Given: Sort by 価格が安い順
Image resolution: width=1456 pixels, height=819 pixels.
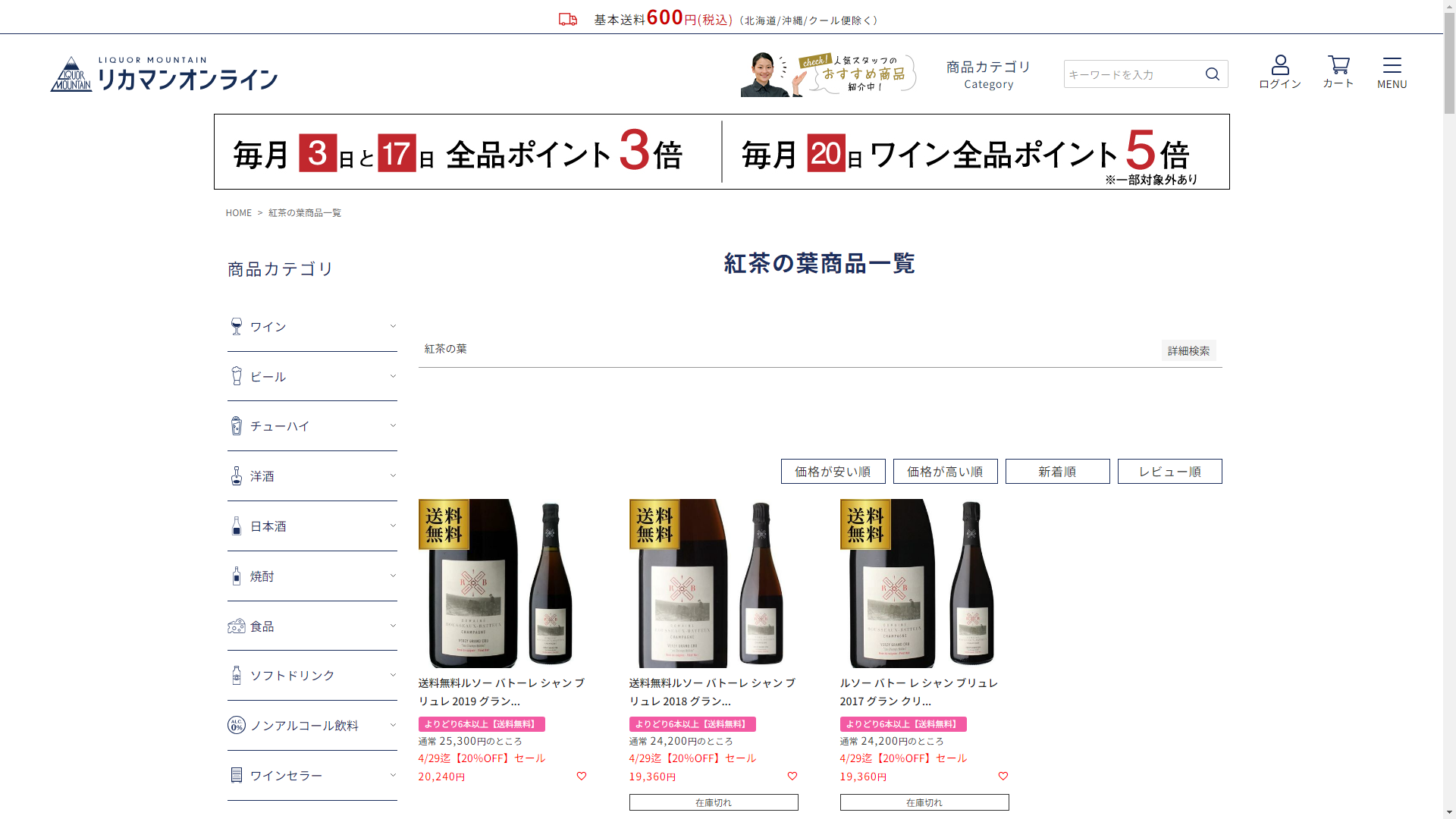Looking at the screenshot, I should (x=833, y=471).
